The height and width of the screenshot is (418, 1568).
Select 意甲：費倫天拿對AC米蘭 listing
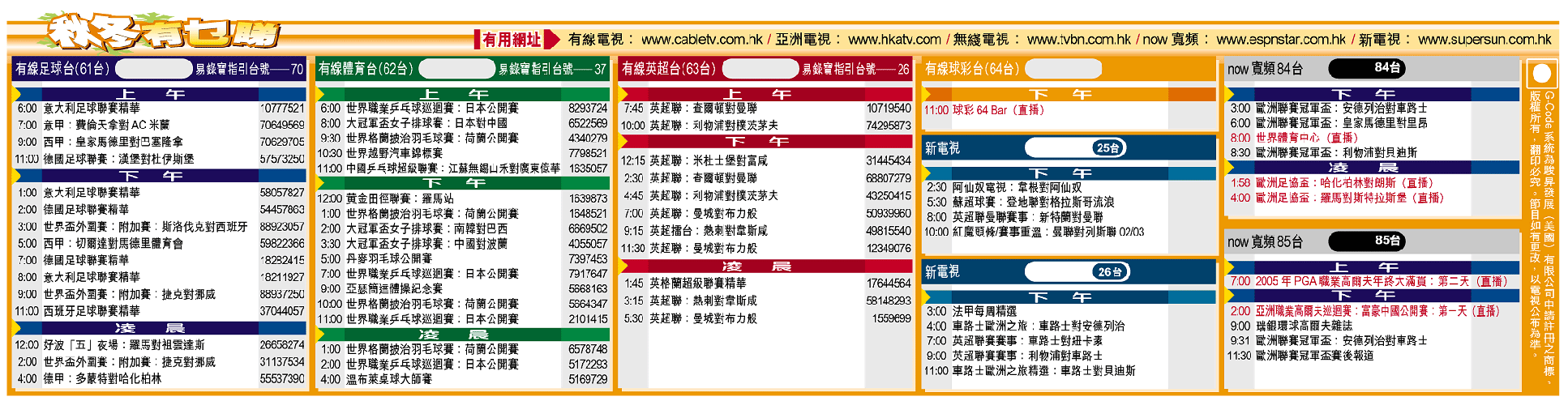pyautogui.click(x=106, y=125)
